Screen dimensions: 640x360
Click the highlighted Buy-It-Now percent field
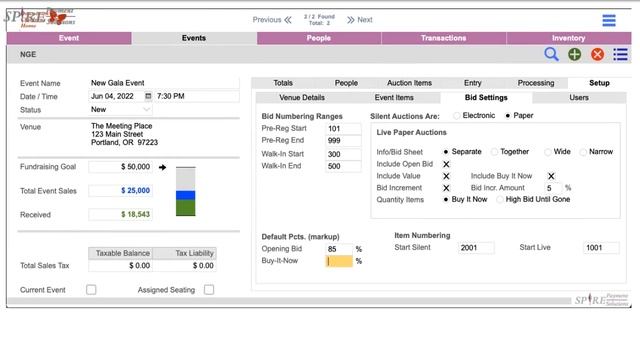click(x=339, y=261)
